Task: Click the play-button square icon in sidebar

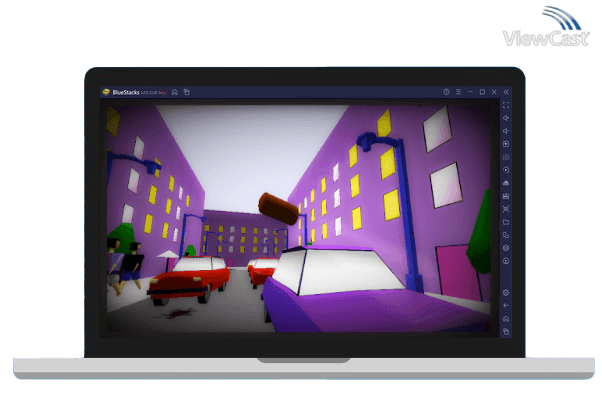Action: tap(506, 144)
